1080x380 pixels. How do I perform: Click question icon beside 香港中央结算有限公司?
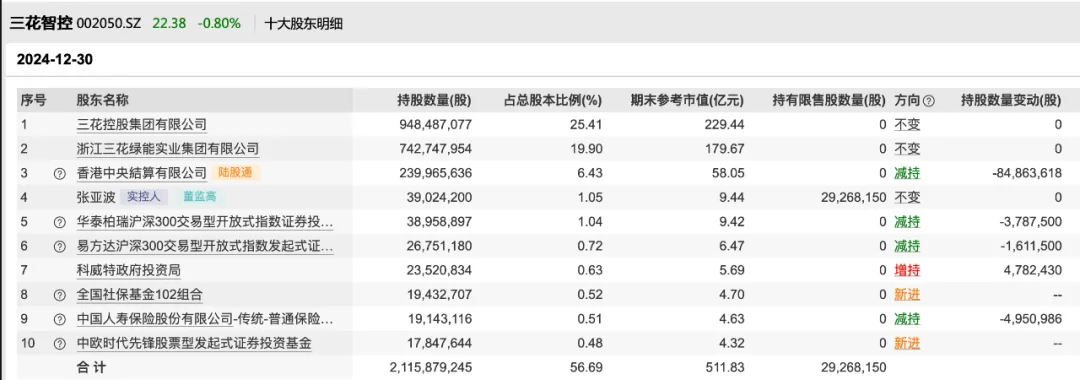(x=60, y=173)
